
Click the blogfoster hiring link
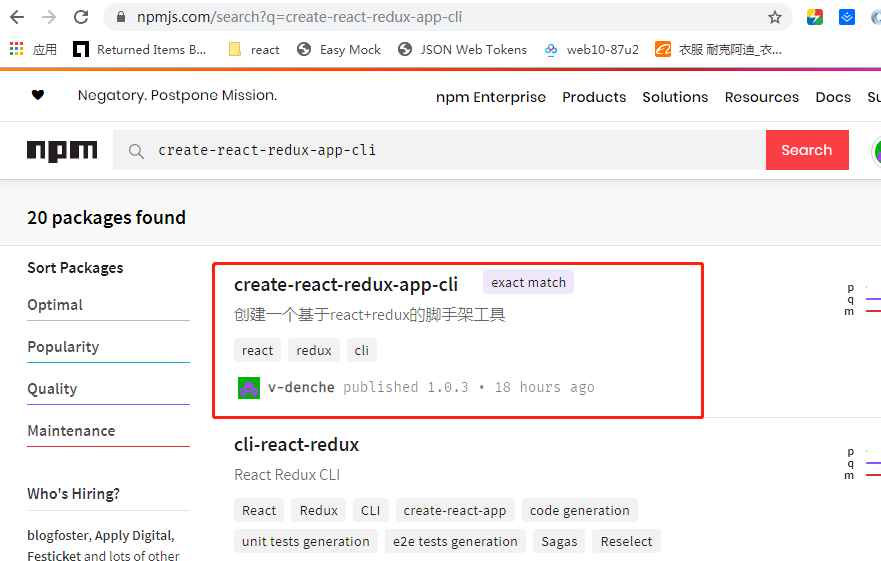point(58,535)
